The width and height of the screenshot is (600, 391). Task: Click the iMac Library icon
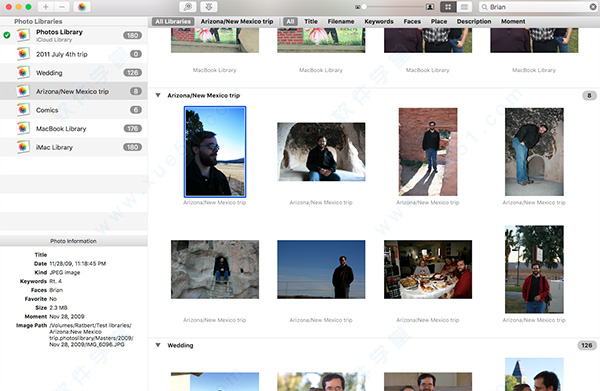[x=23, y=147]
